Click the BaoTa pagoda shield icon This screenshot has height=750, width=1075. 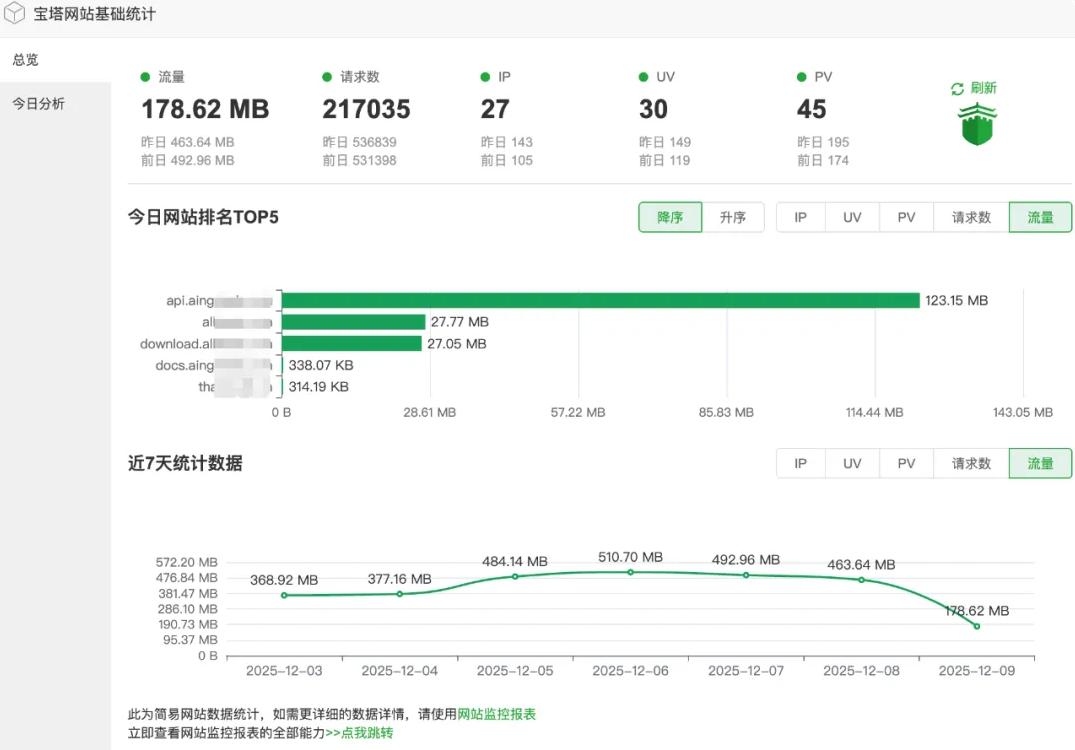click(x=975, y=125)
